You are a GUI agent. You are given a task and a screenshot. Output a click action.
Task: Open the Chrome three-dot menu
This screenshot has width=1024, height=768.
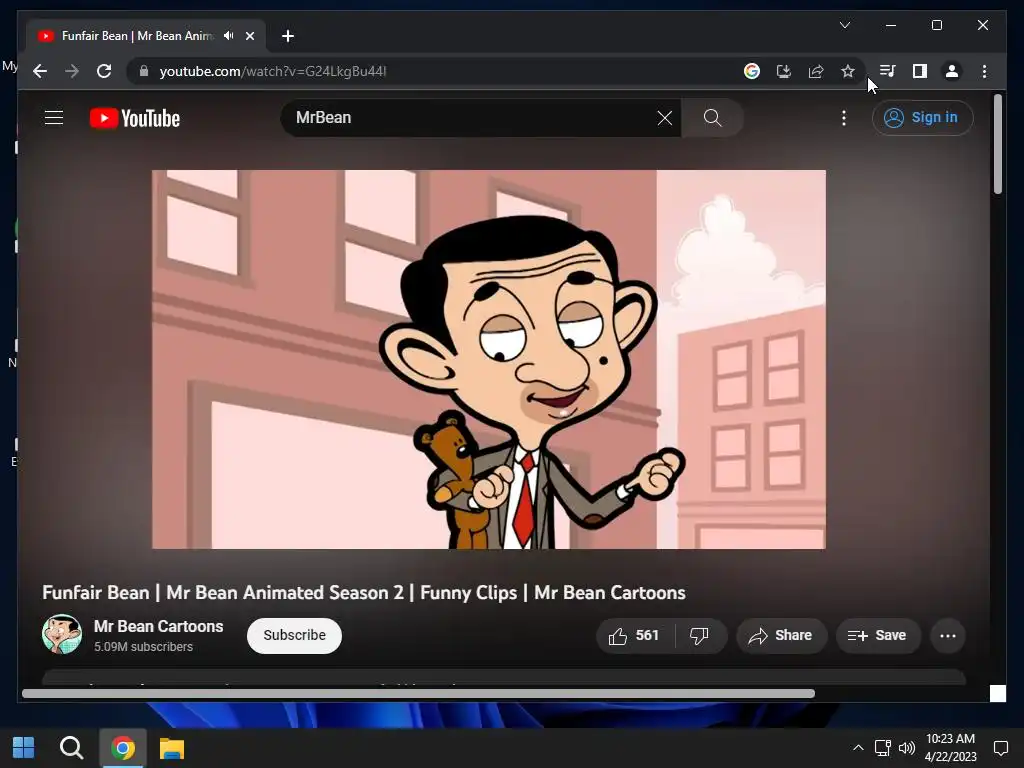pos(984,71)
